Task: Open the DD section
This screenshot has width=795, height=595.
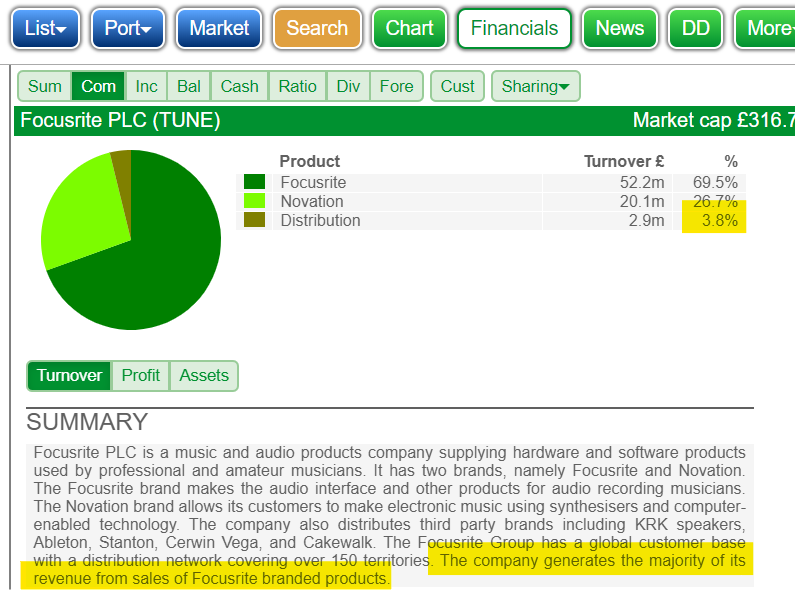Action: 695,28
